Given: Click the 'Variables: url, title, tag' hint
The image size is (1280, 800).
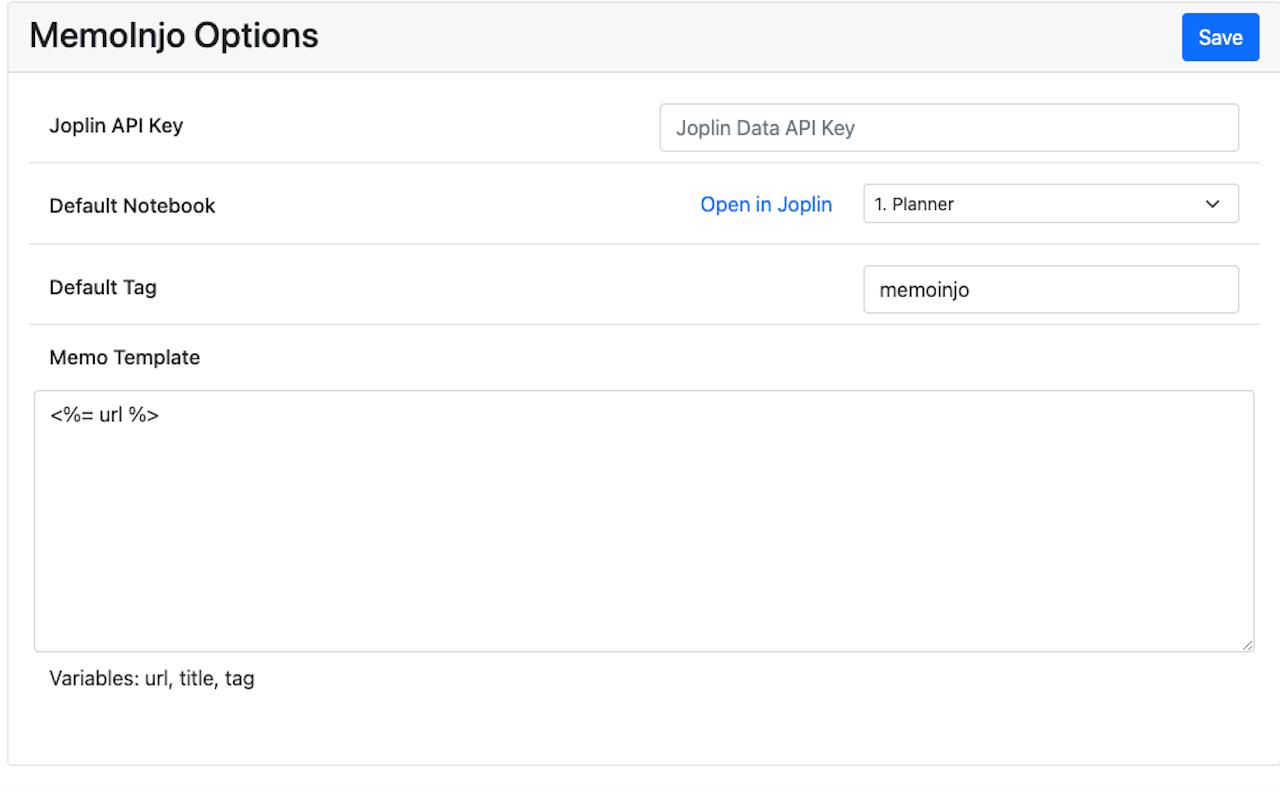Looking at the screenshot, I should (152, 679).
